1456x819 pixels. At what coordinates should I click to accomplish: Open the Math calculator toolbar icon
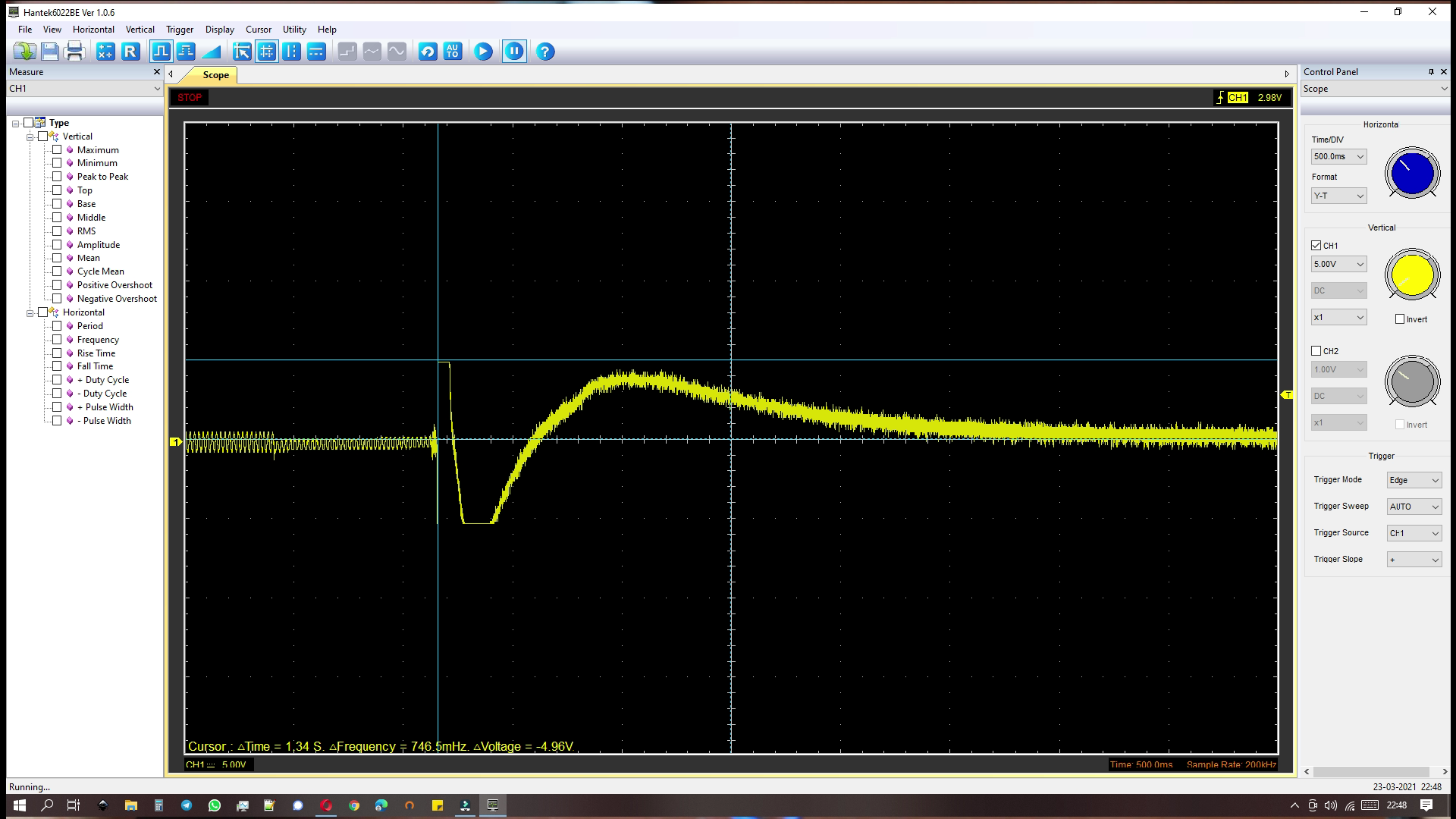click(105, 52)
